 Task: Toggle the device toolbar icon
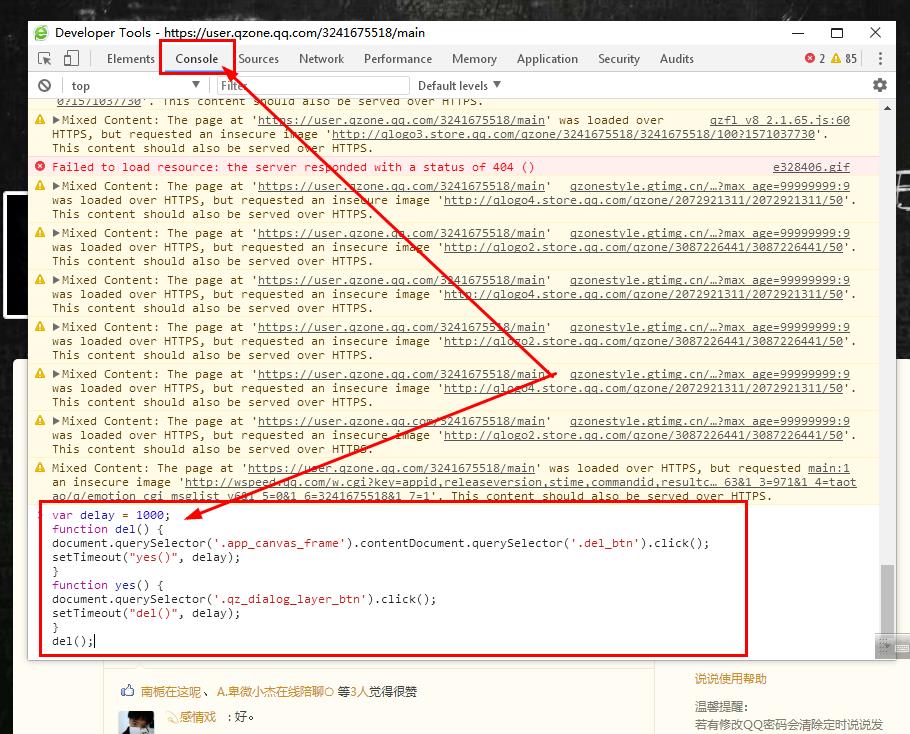pos(71,58)
